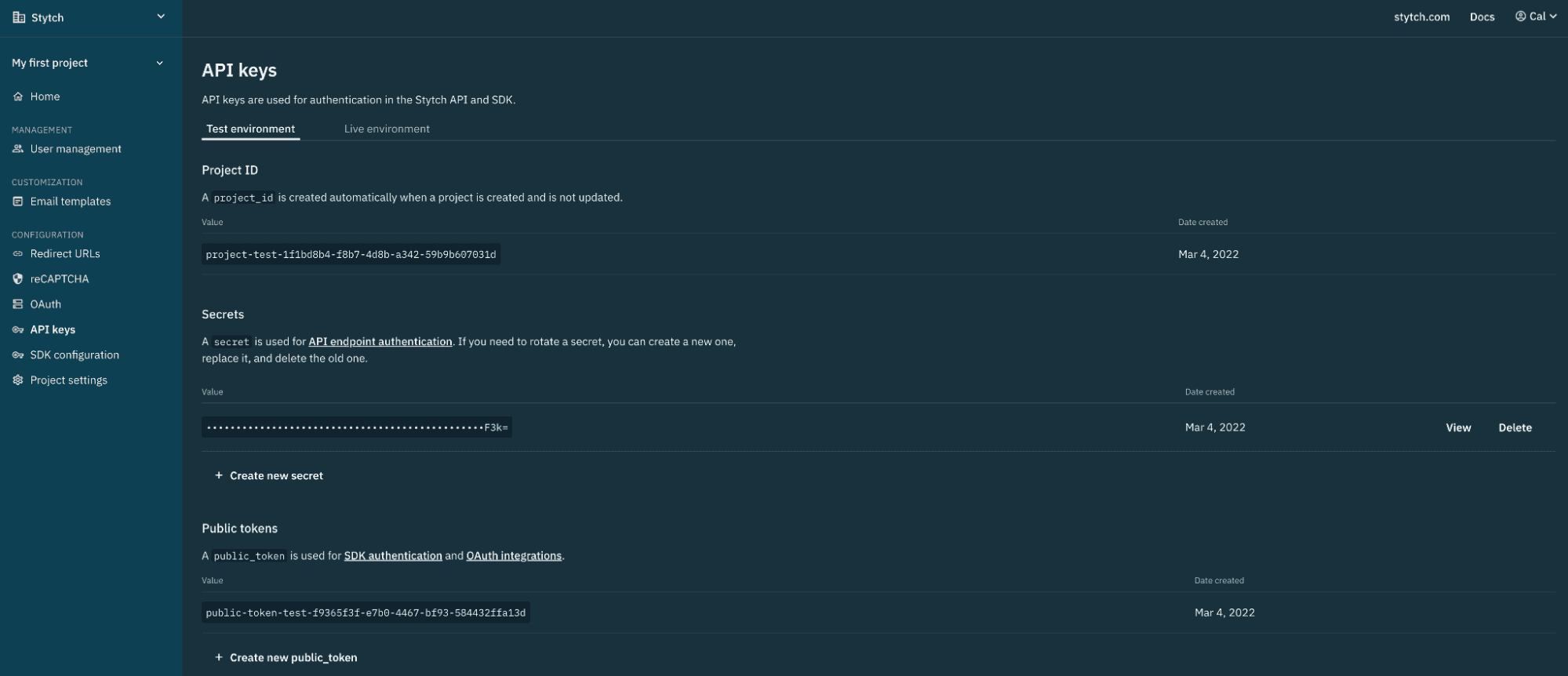1568x676 pixels.
Task: Follow SDK authentication link
Action: 393,556
